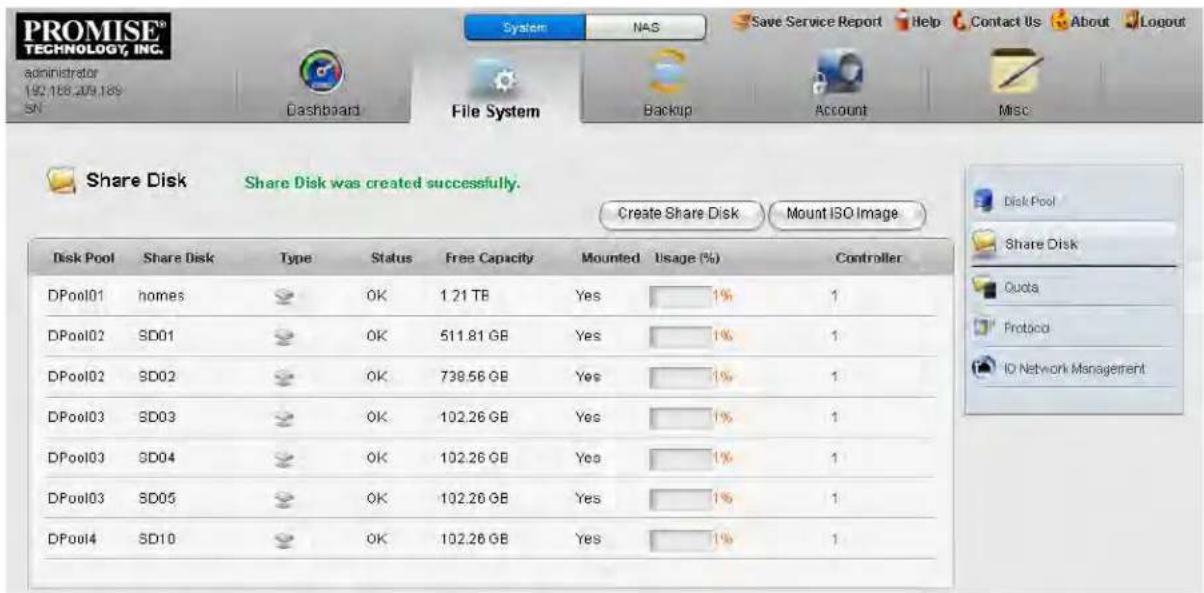
Task: Click the SD01 share disk name
Action: (x=157, y=338)
